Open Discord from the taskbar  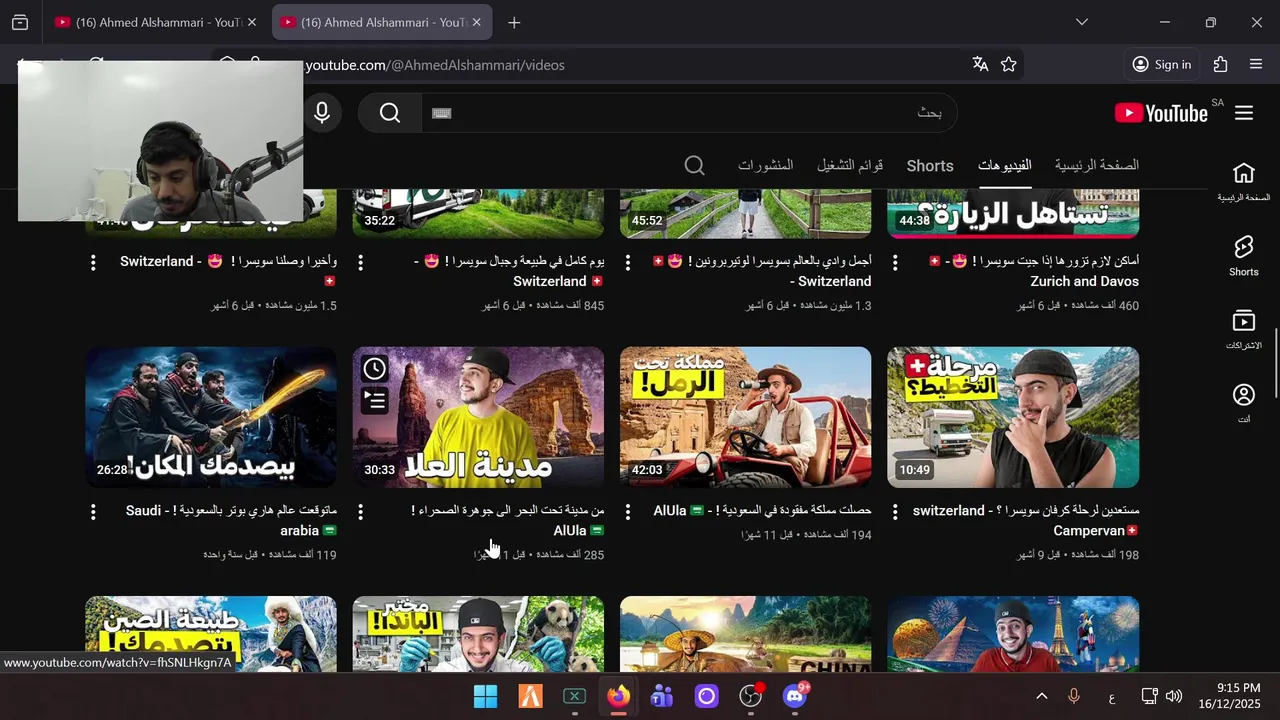[795, 696]
